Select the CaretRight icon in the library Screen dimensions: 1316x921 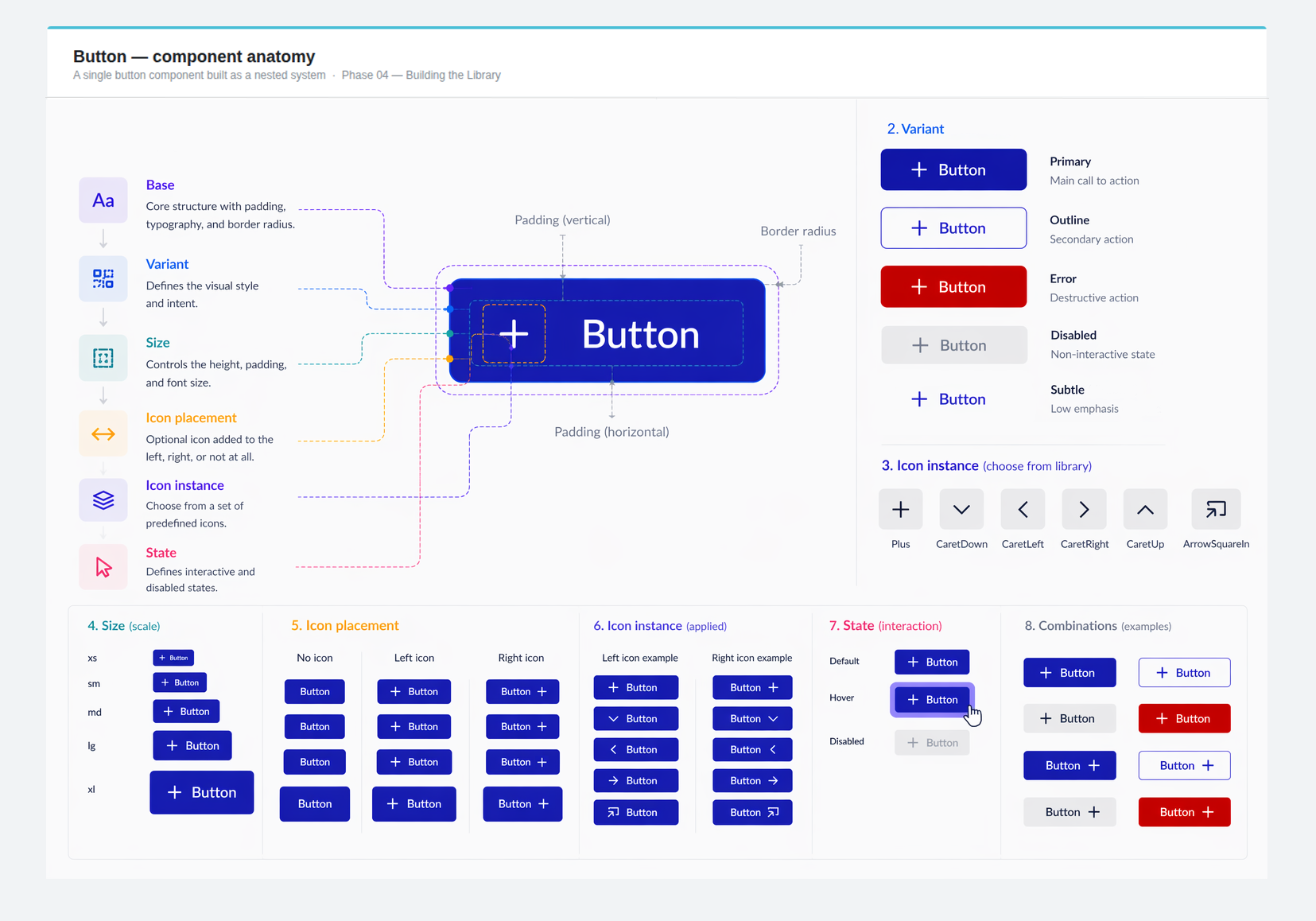click(1084, 510)
